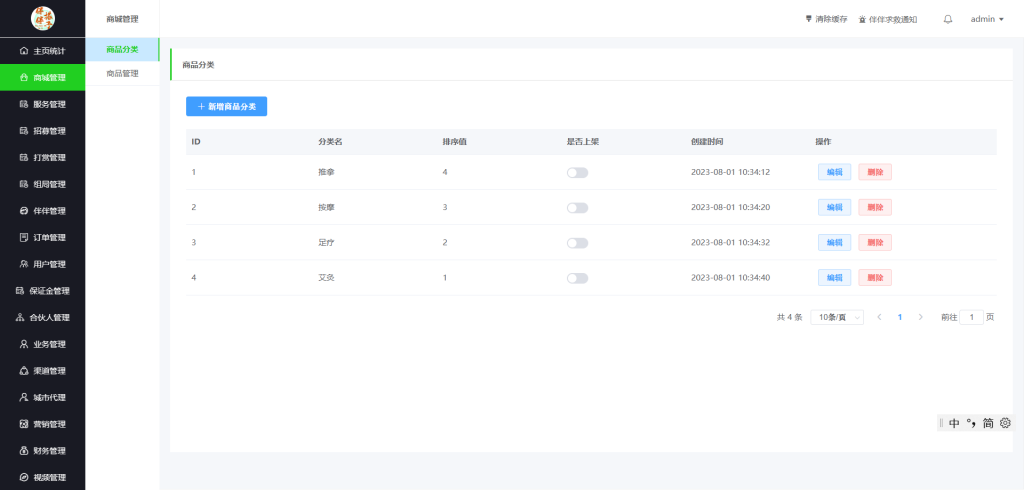Screen dimensions: 1024x490
Task: Enable the 是否上架 switch for 按摩
Action: [577, 208]
